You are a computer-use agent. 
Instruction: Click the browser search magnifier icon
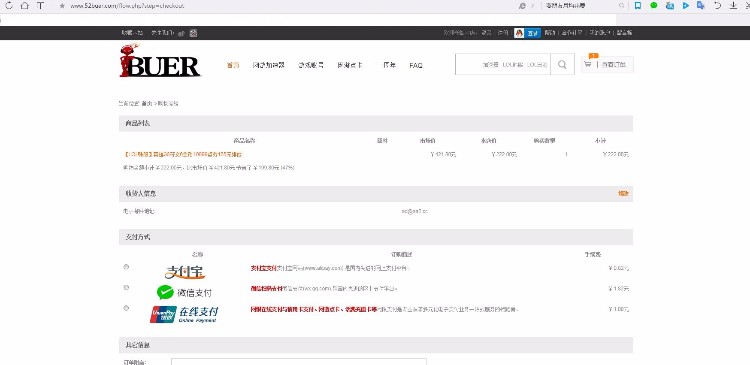pyautogui.click(x=621, y=6)
